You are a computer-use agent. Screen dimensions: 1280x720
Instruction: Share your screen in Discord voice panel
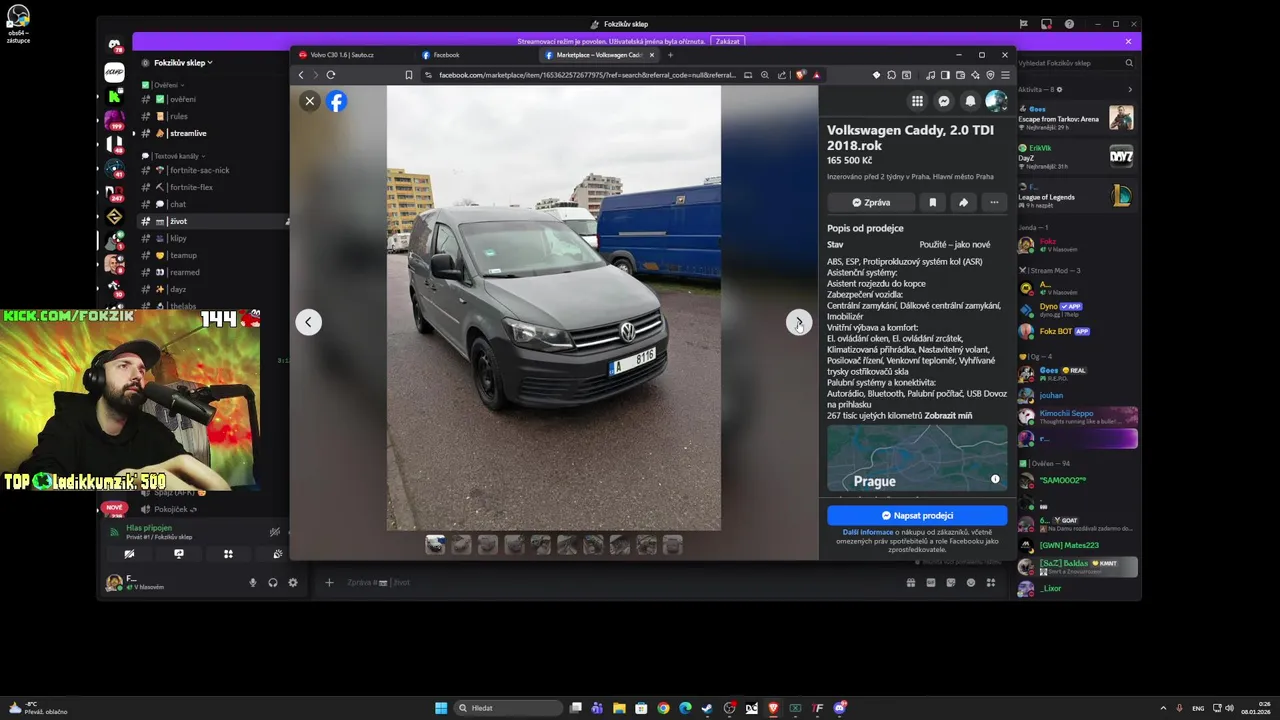[x=179, y=553]
